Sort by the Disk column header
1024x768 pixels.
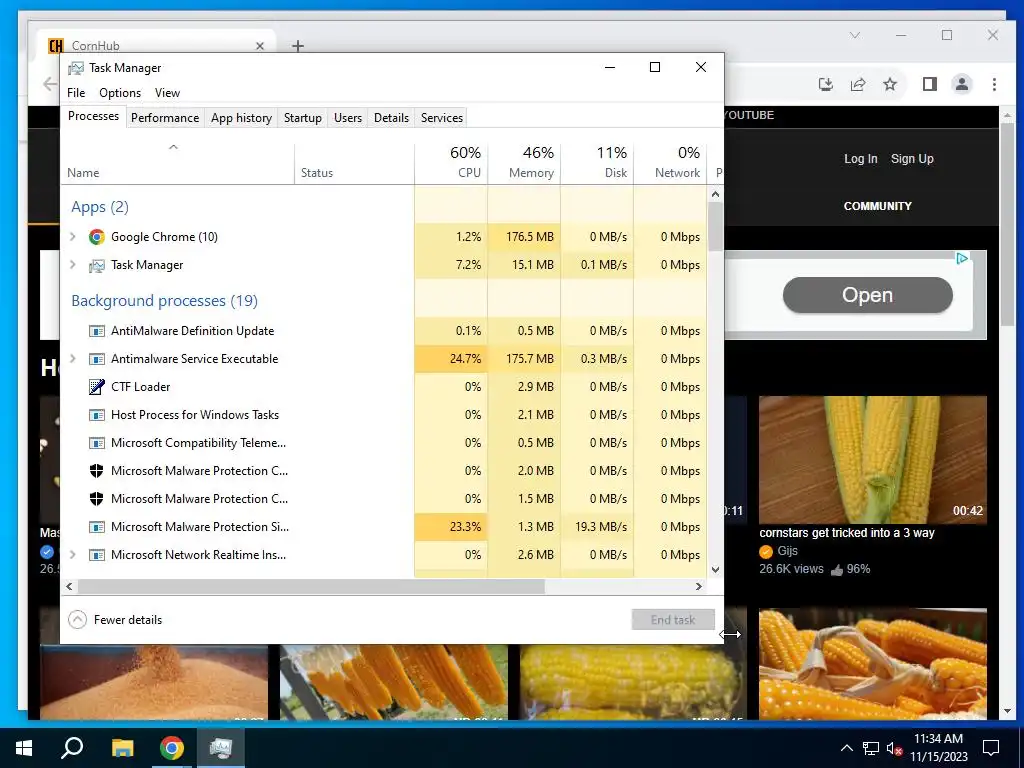pyautogui.click(x=598, y=163)
